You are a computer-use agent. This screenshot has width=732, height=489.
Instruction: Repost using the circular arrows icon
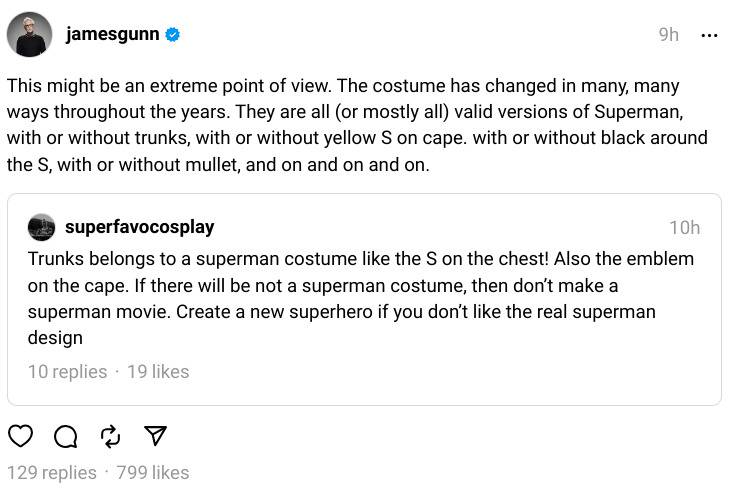click(110, 436)
